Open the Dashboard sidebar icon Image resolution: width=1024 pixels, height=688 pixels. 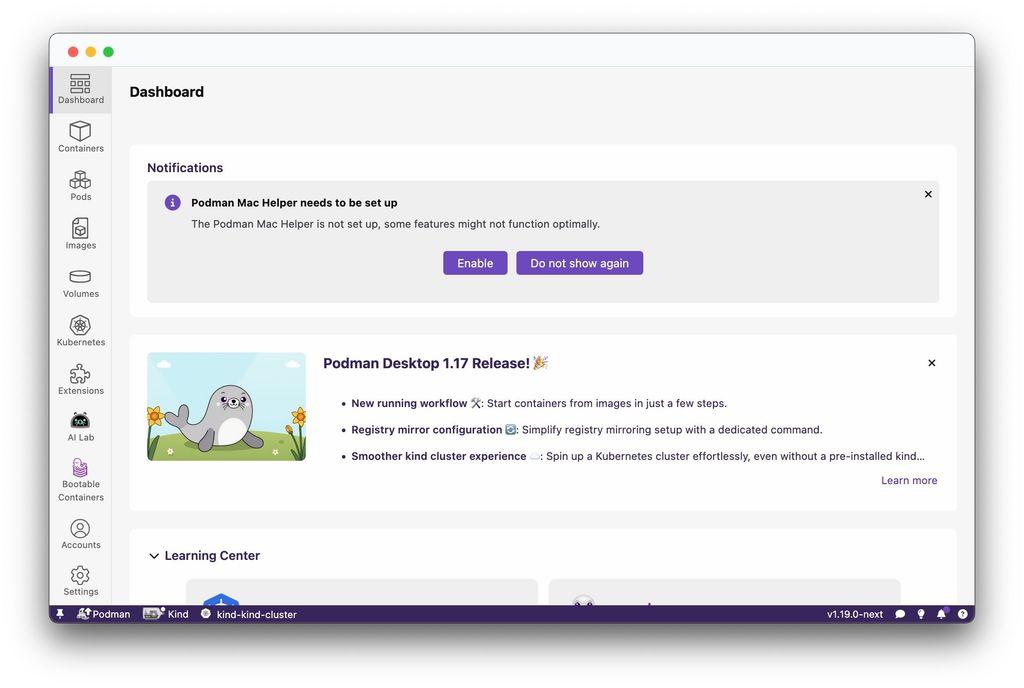point(80,89)
